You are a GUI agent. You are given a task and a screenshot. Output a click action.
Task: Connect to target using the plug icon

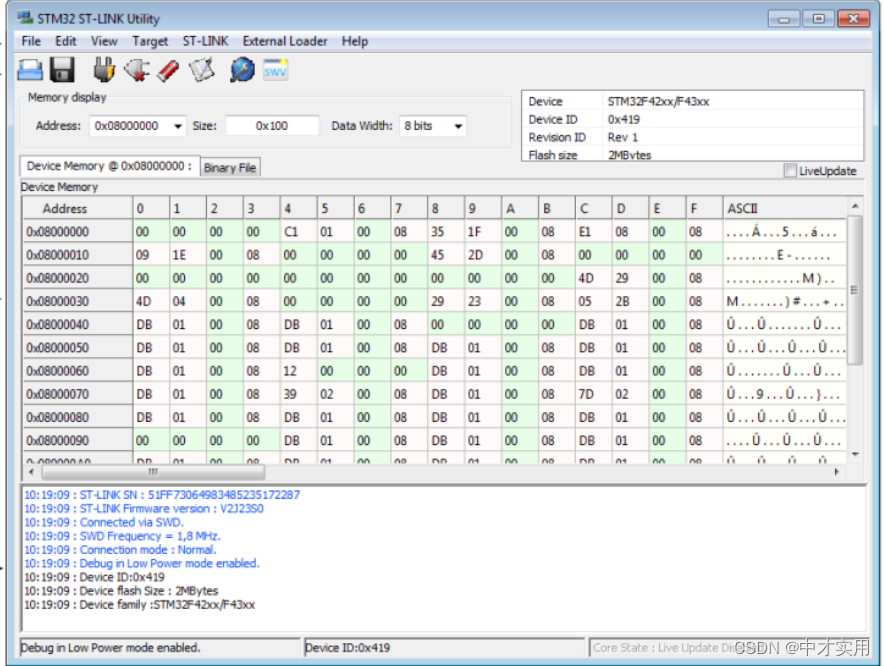(x=104, y=70)
